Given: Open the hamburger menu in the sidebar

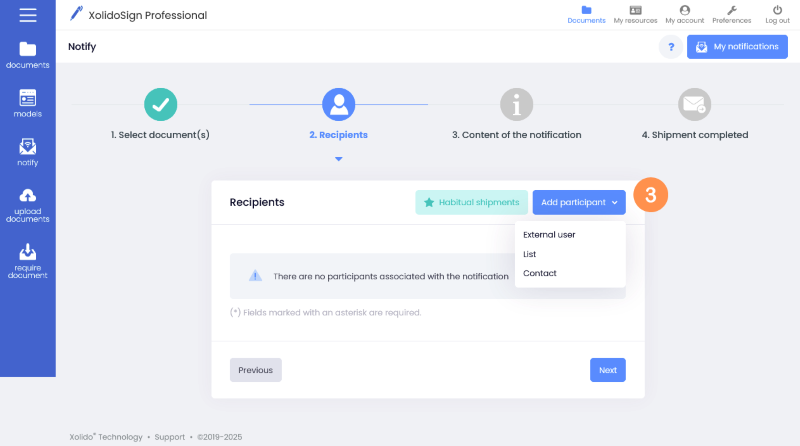Looking at the screenshot, I should tap(28, 15).
